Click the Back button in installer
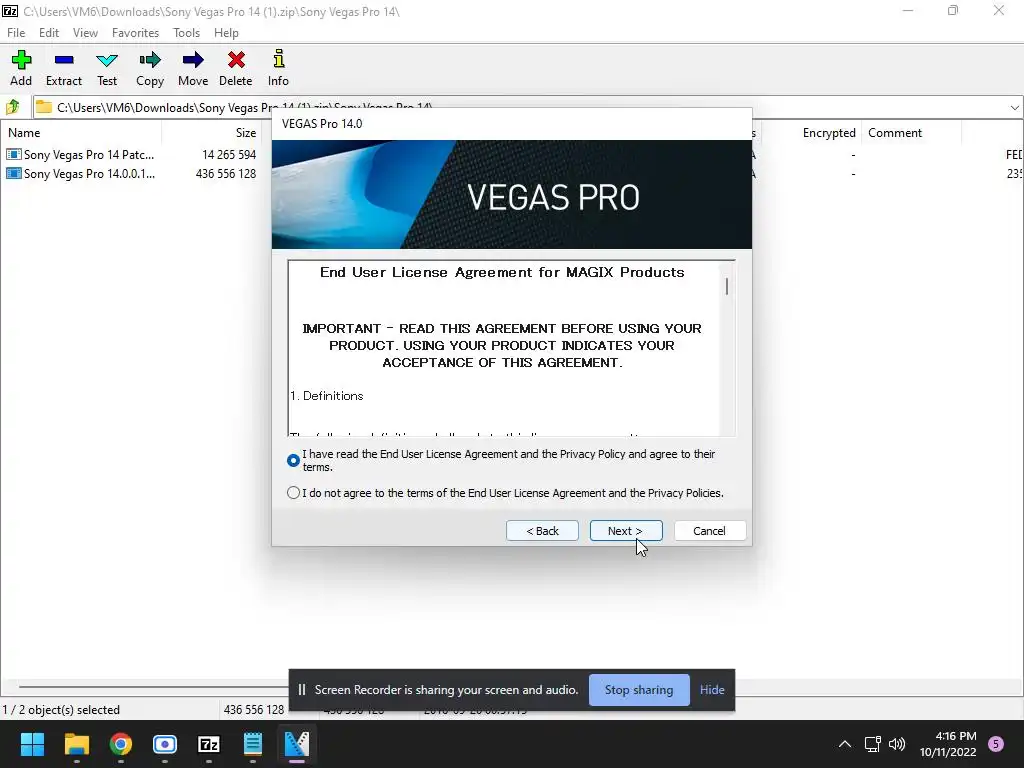 542,531
